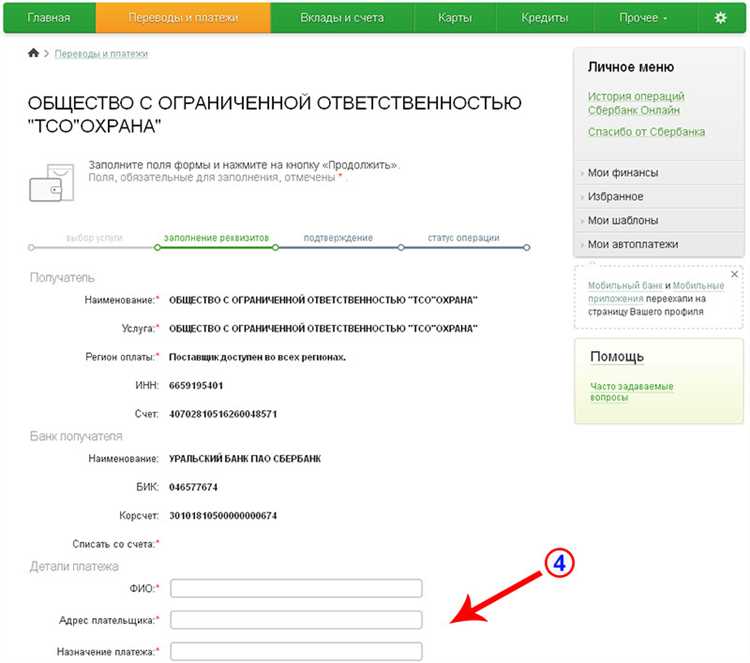Open Часто задаваемые вопросы link
The height and width of the screenshot is (663, 750).
(x=631, y=392)
